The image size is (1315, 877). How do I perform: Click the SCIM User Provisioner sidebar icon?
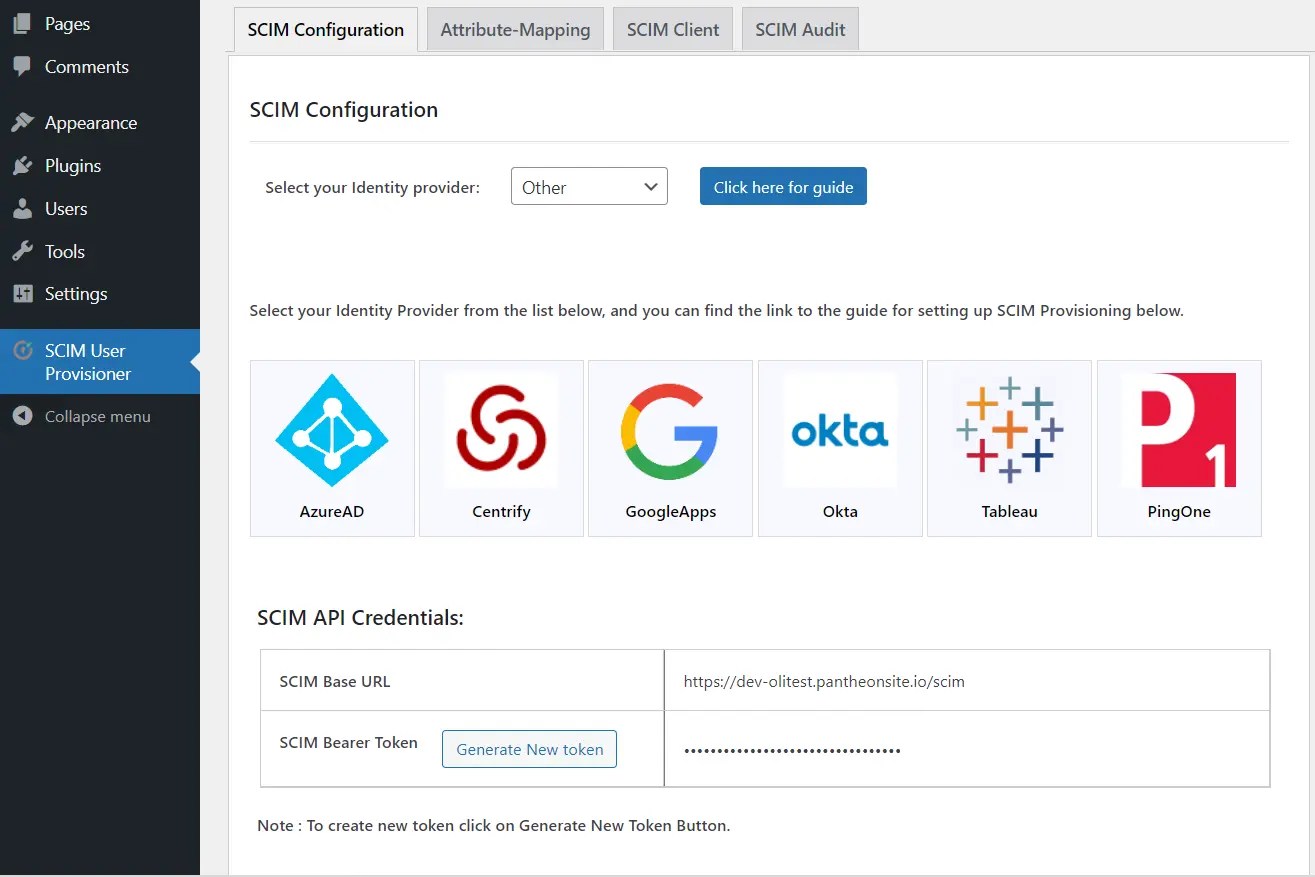tap(22, 350)
